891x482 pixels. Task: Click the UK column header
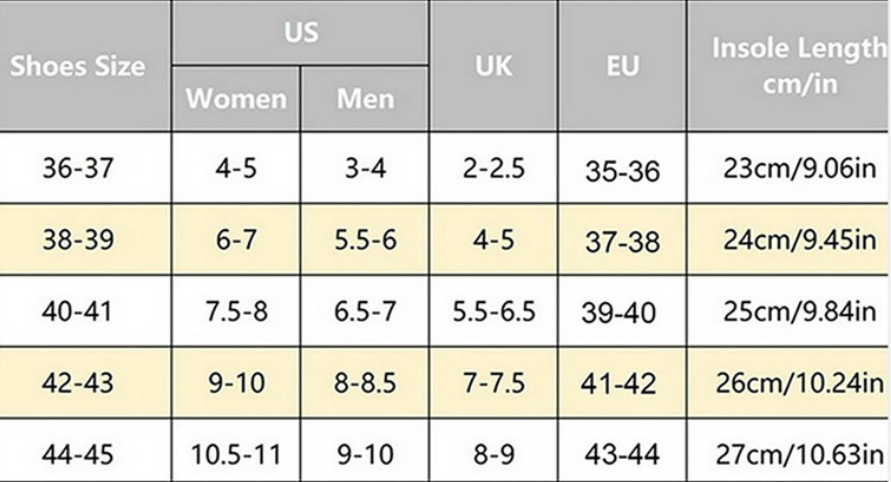pyautogui.click(x=493, y=66)
